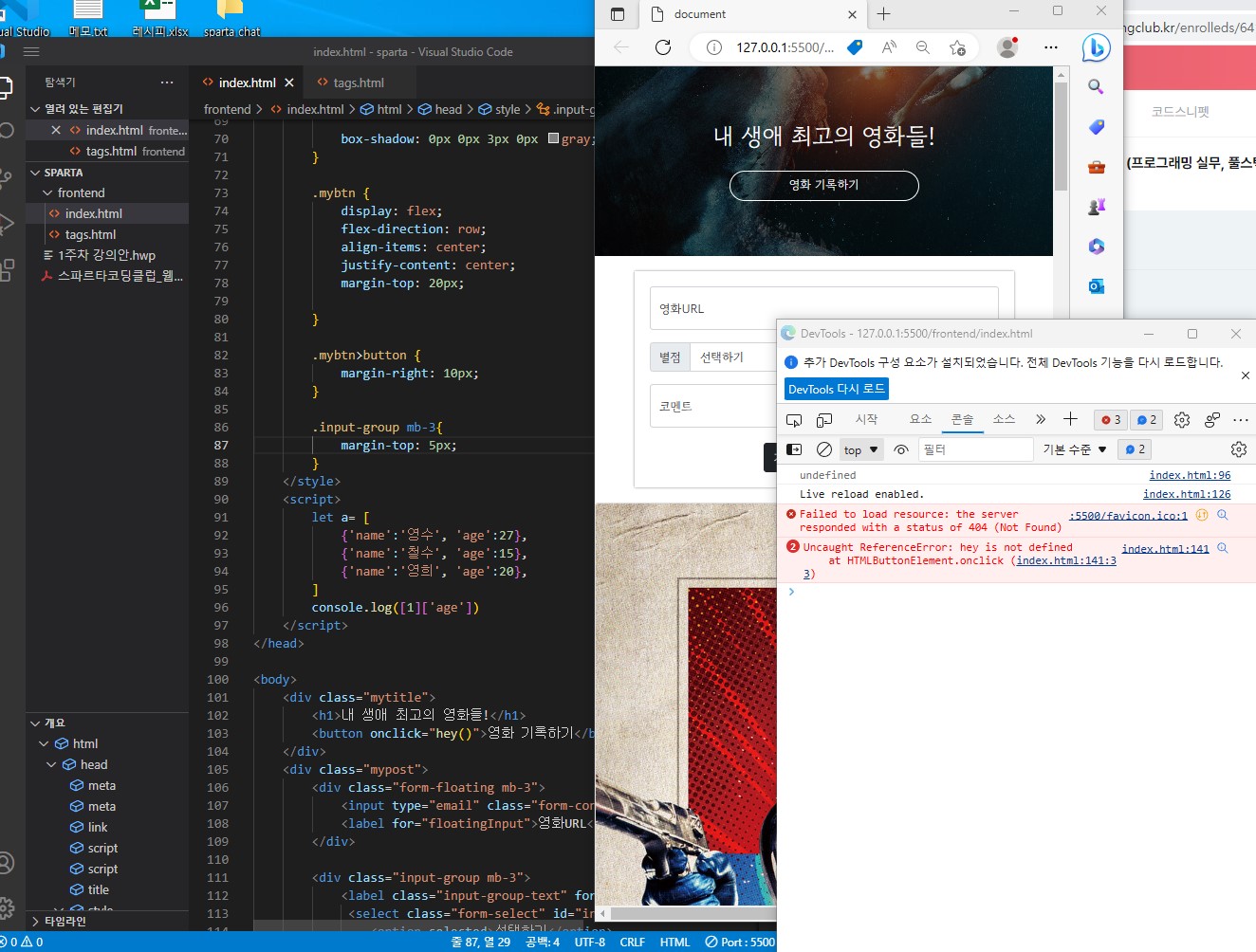The width and height of the screenshot is (1256, 952).
Task: Click the Edge address bar showing 127.0.0.1:5500
Action: (x=785, y=47)
